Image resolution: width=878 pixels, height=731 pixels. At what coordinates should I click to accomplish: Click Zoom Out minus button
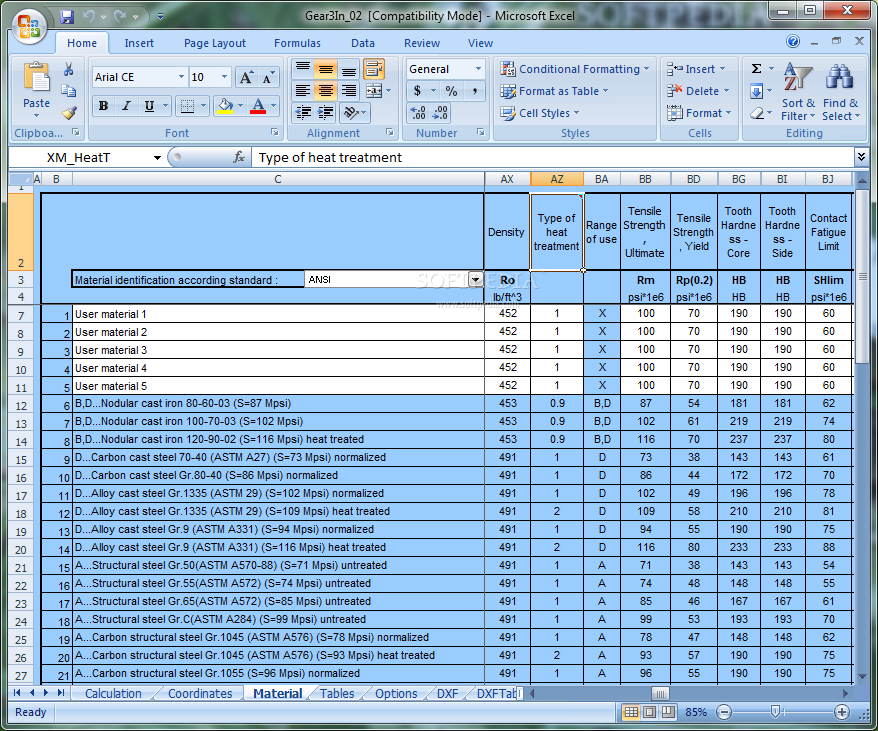coord(724,712)
